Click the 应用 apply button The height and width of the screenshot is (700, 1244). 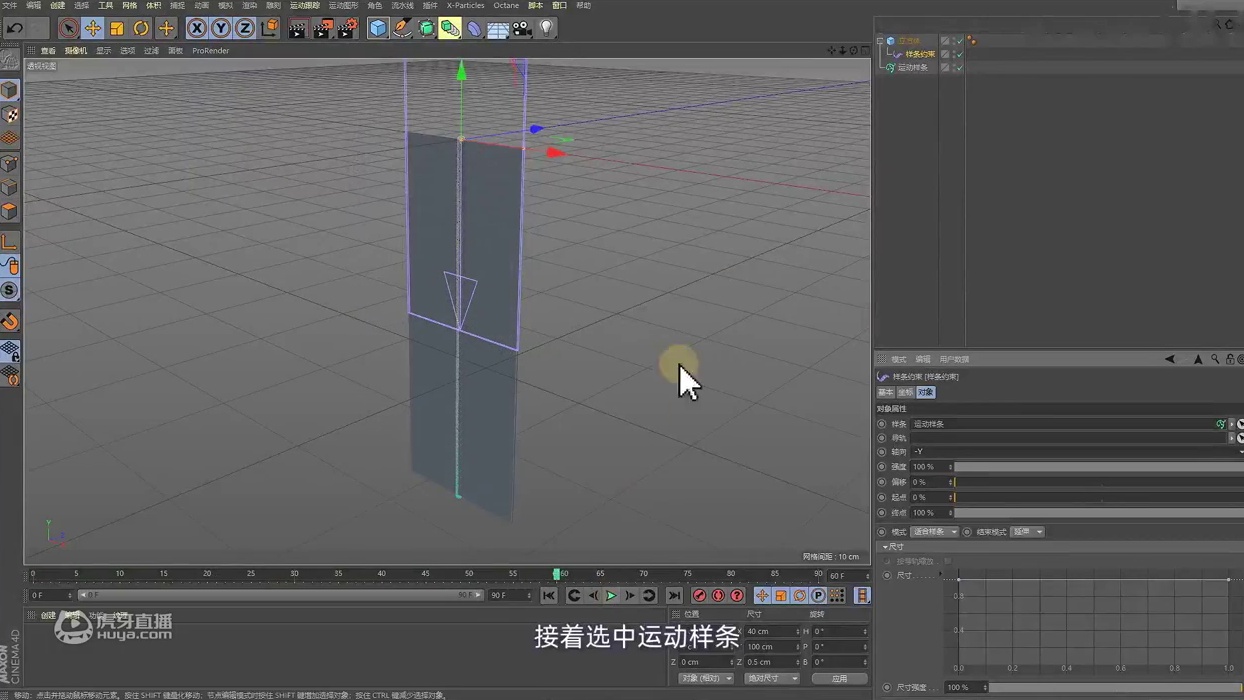[839, 678]
